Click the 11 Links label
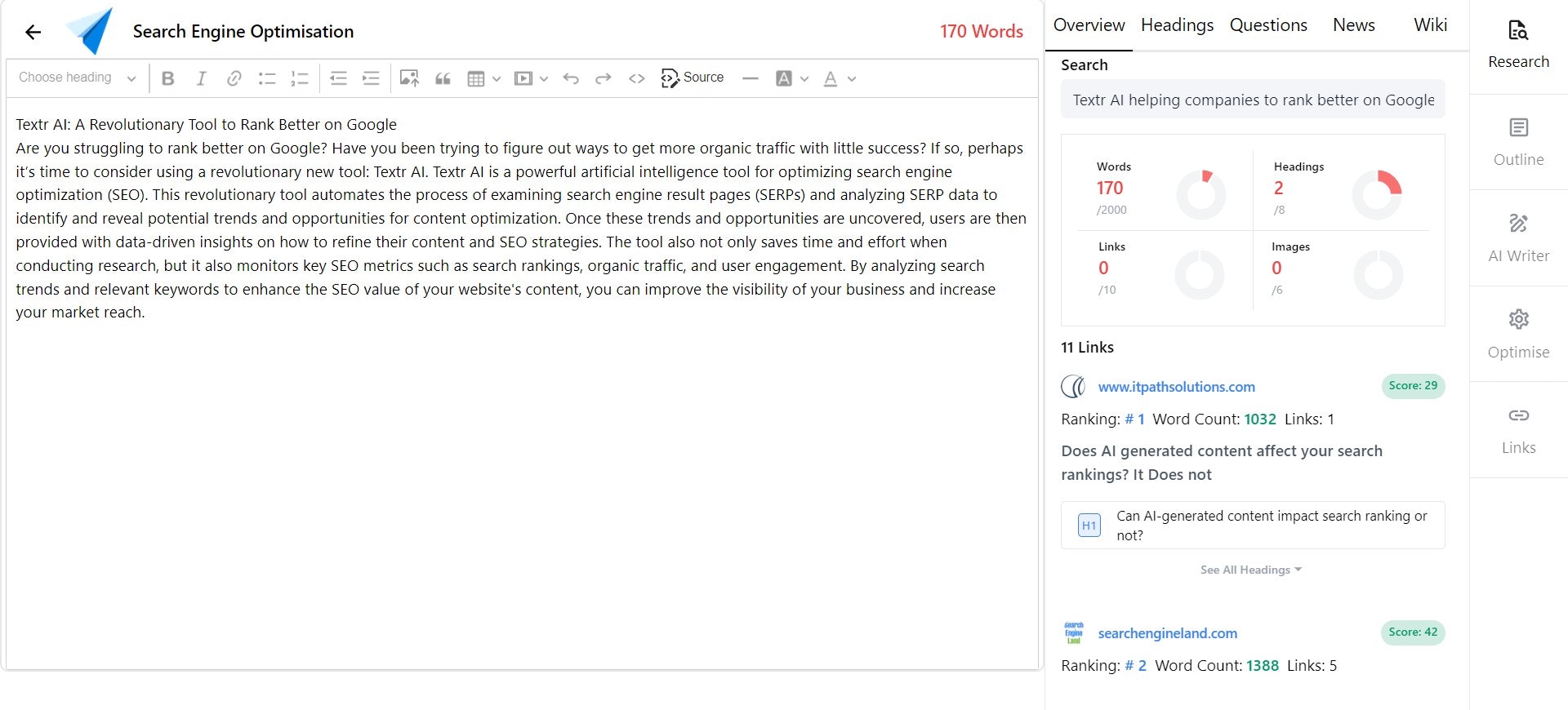 tap(1087, 348)
